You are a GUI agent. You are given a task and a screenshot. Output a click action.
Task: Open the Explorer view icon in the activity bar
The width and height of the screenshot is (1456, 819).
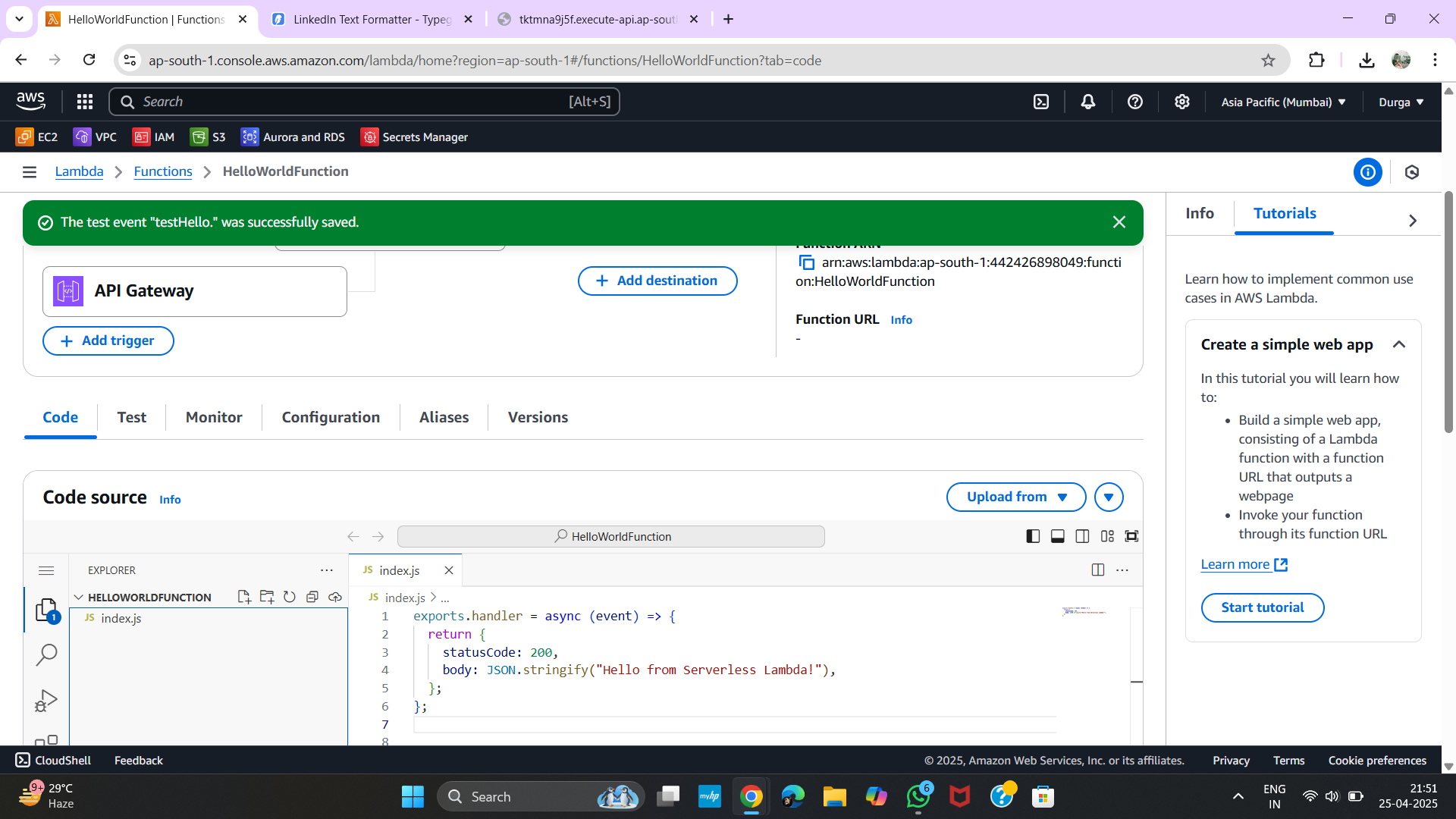[46, 610]
